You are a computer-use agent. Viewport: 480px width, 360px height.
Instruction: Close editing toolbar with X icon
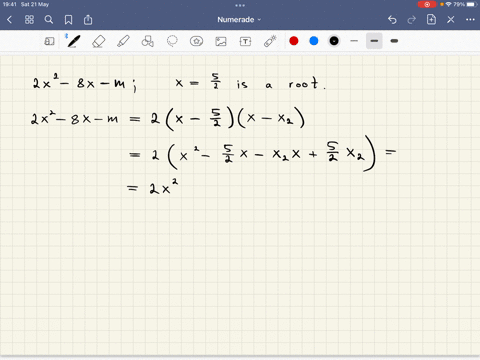tap(451, 20)
